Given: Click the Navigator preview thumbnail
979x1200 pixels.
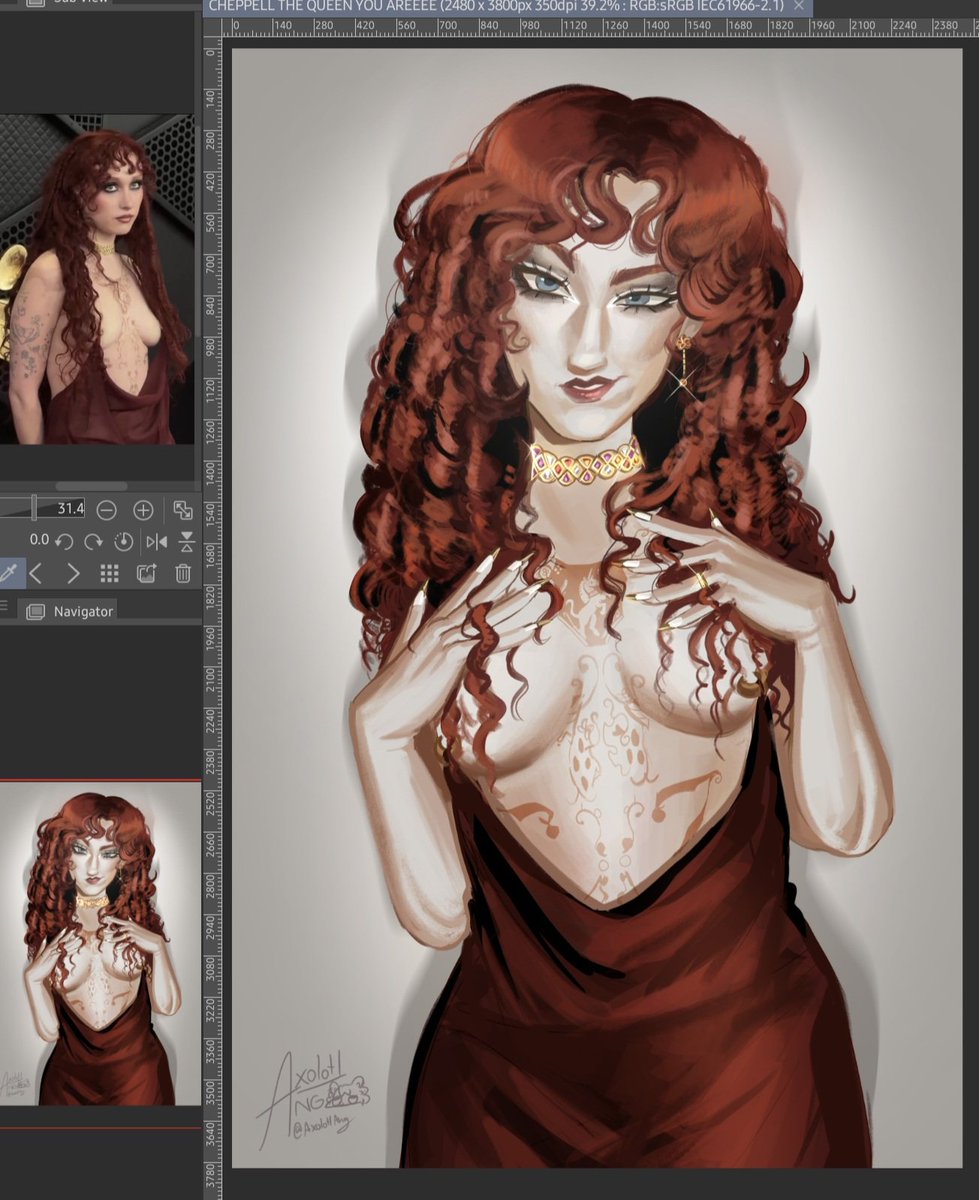Looking at the screenshot, I should tap(101, 943).
